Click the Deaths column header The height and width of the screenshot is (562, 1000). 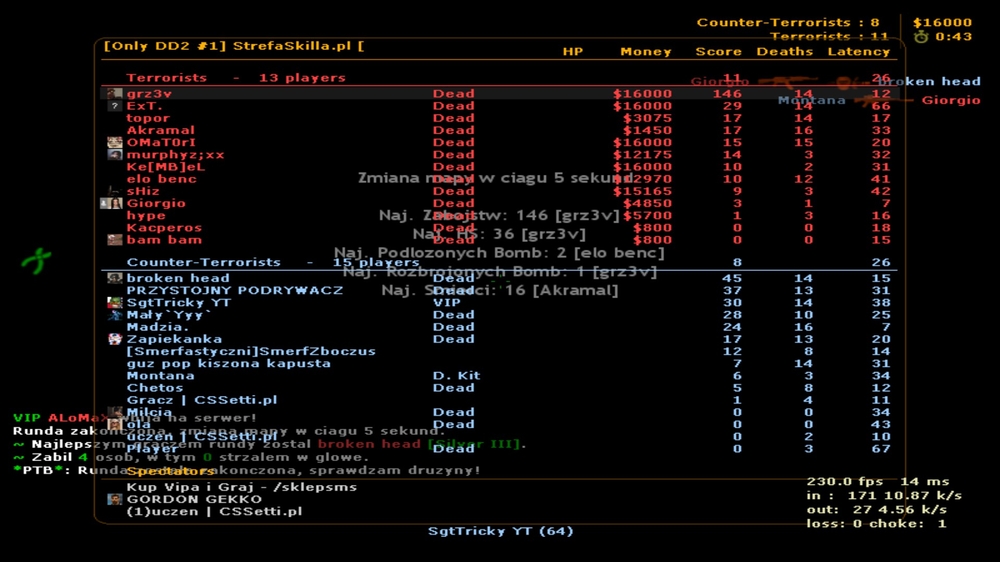(784, 52)
